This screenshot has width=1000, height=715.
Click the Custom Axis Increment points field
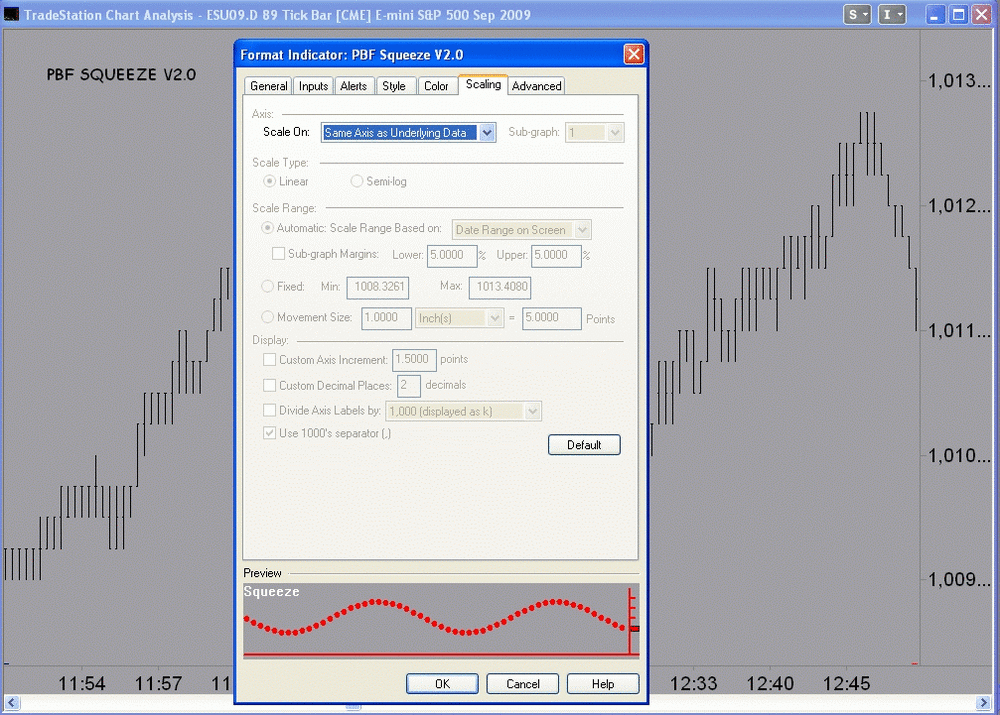(415, 360)
